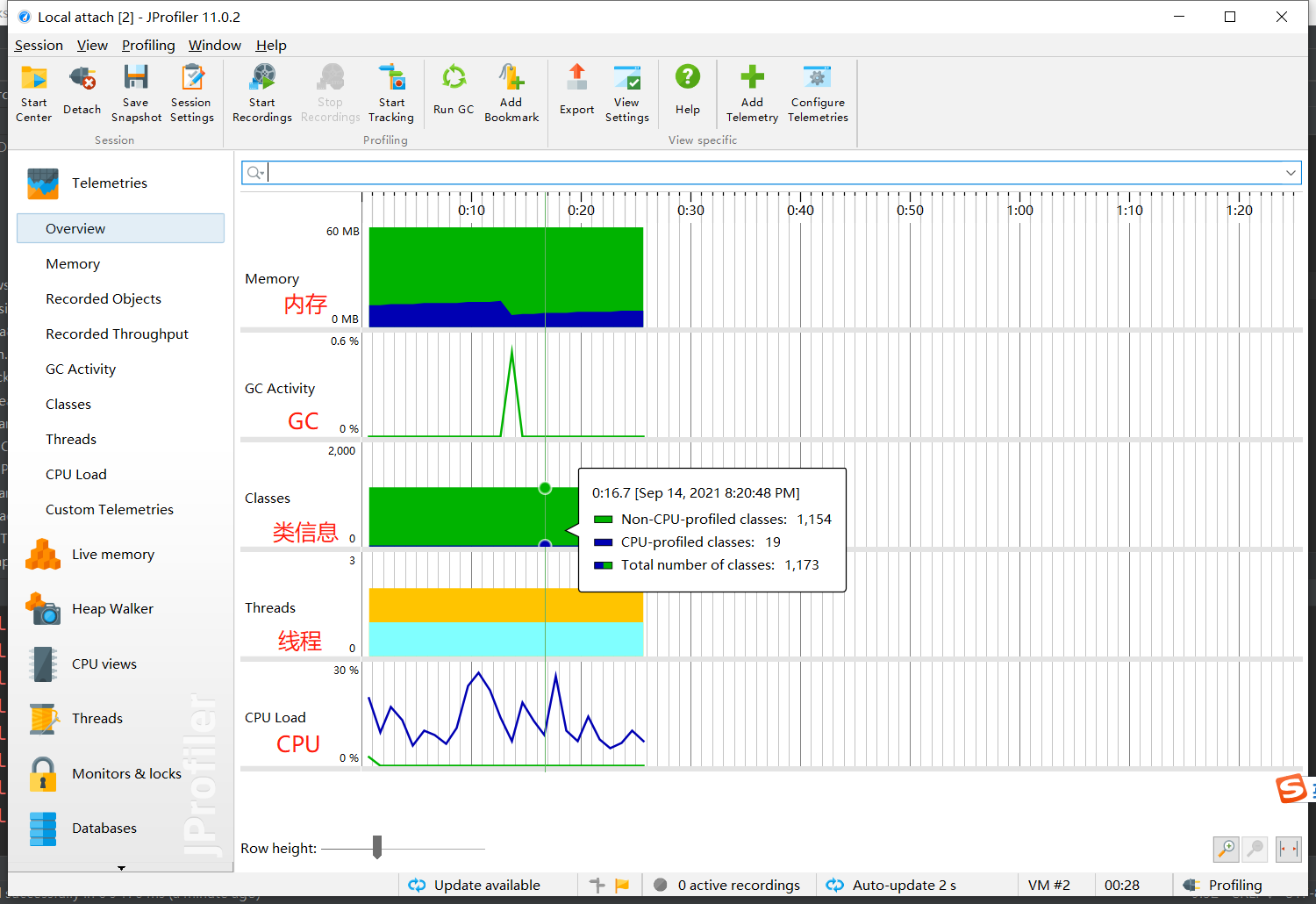The width and height of the screenshot is (1316, 904).
Task: Click the Export icon
Action: pyautogui.click(x=576, y=92)
